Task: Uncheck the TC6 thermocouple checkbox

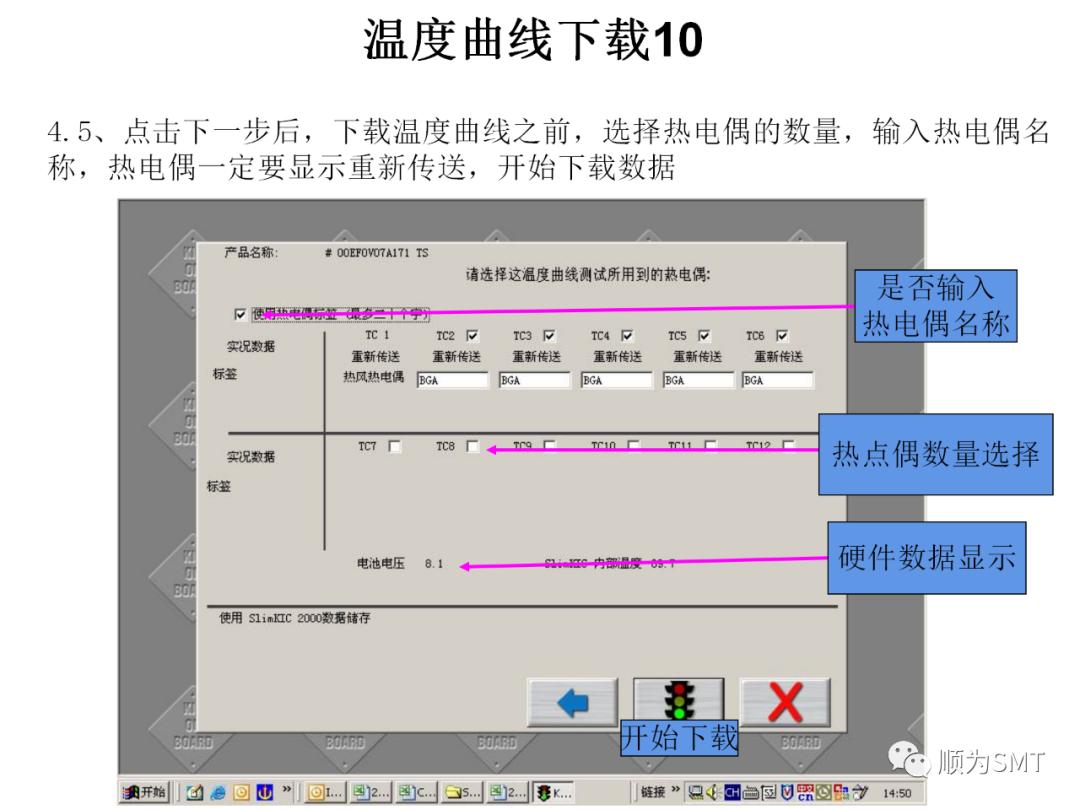Action: [x=782, y=335]
